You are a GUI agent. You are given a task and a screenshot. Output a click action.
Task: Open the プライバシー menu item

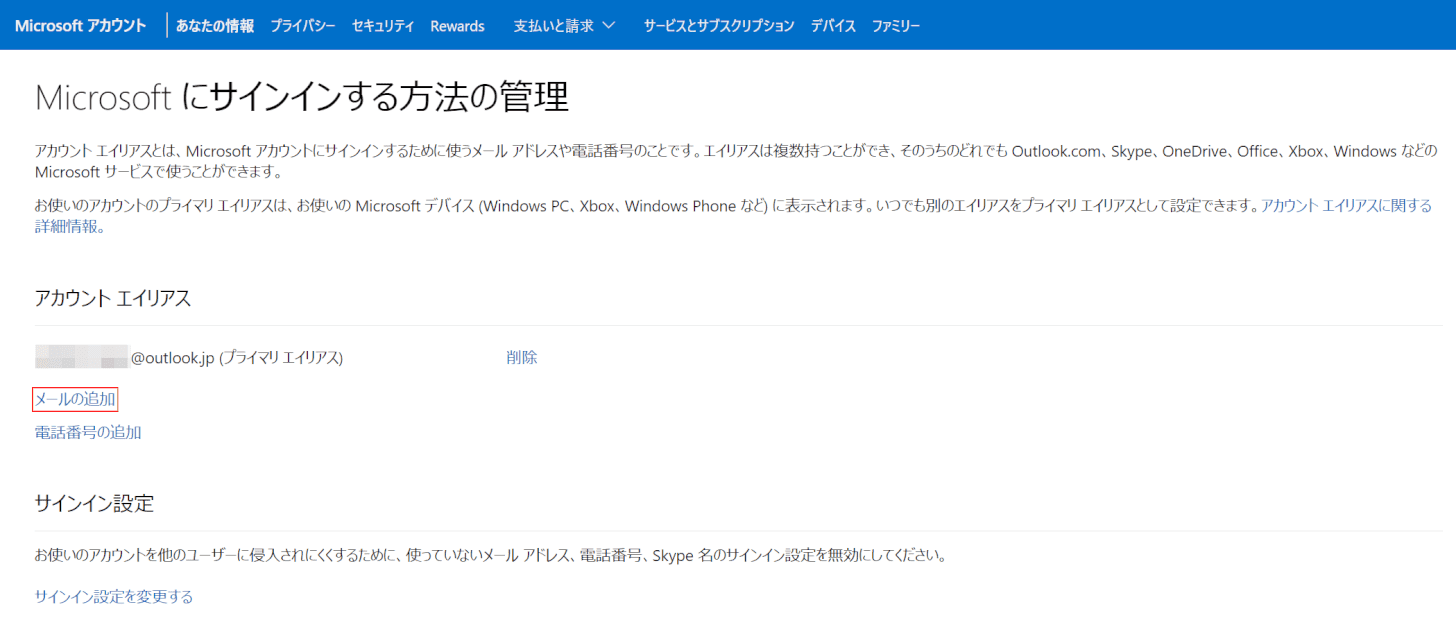(303, 26)
